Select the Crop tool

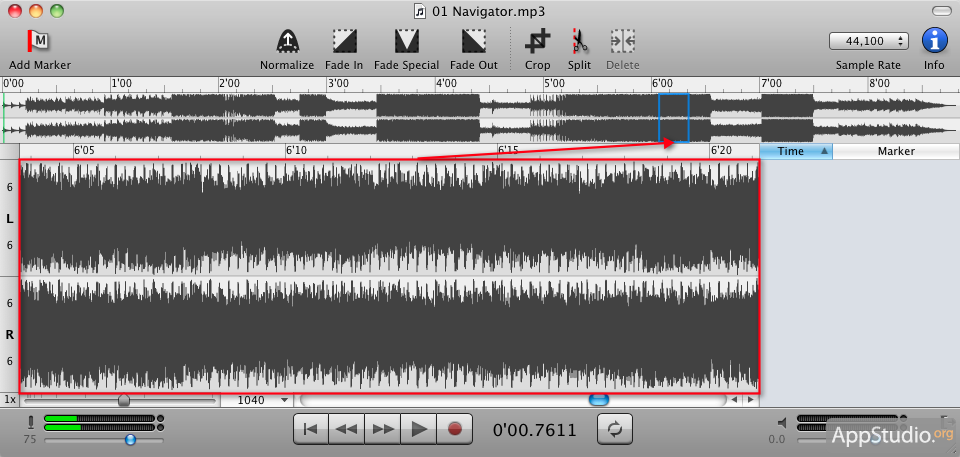pyautogui.click(x=538, y=42)
